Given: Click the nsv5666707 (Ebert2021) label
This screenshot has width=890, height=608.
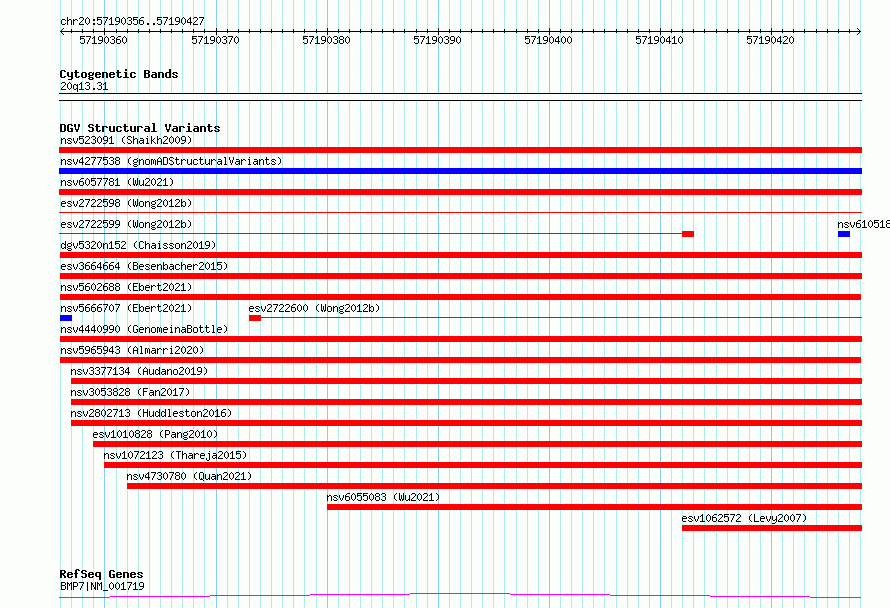Looking at the screenshot, I should [126, 308].
